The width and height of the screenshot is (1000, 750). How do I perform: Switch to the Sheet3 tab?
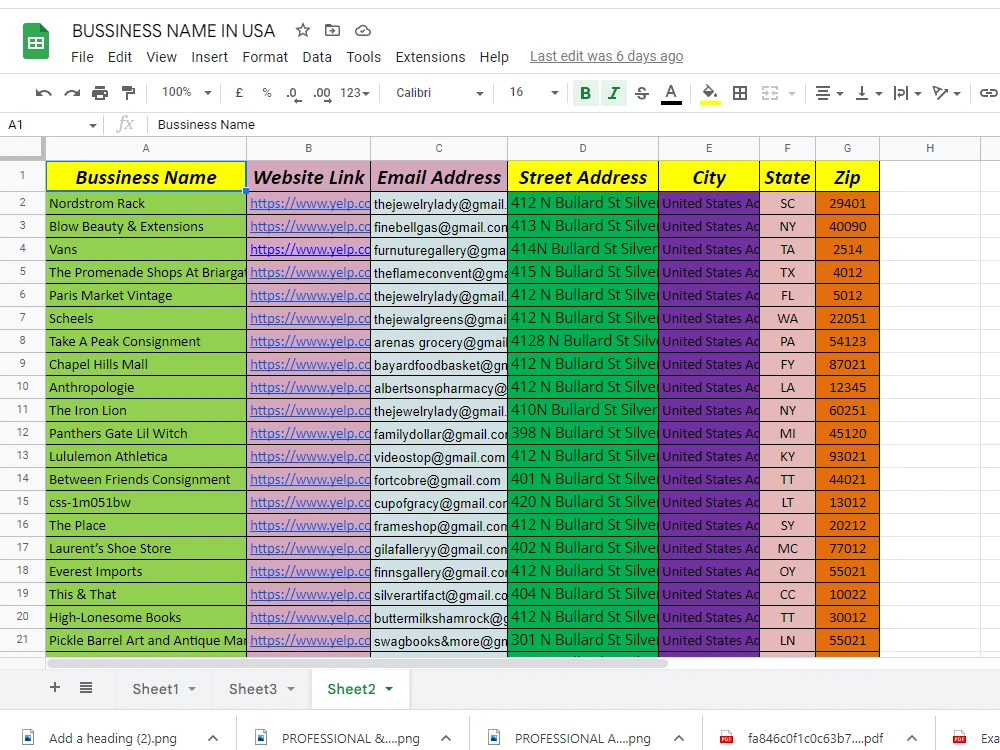(253, 689)
